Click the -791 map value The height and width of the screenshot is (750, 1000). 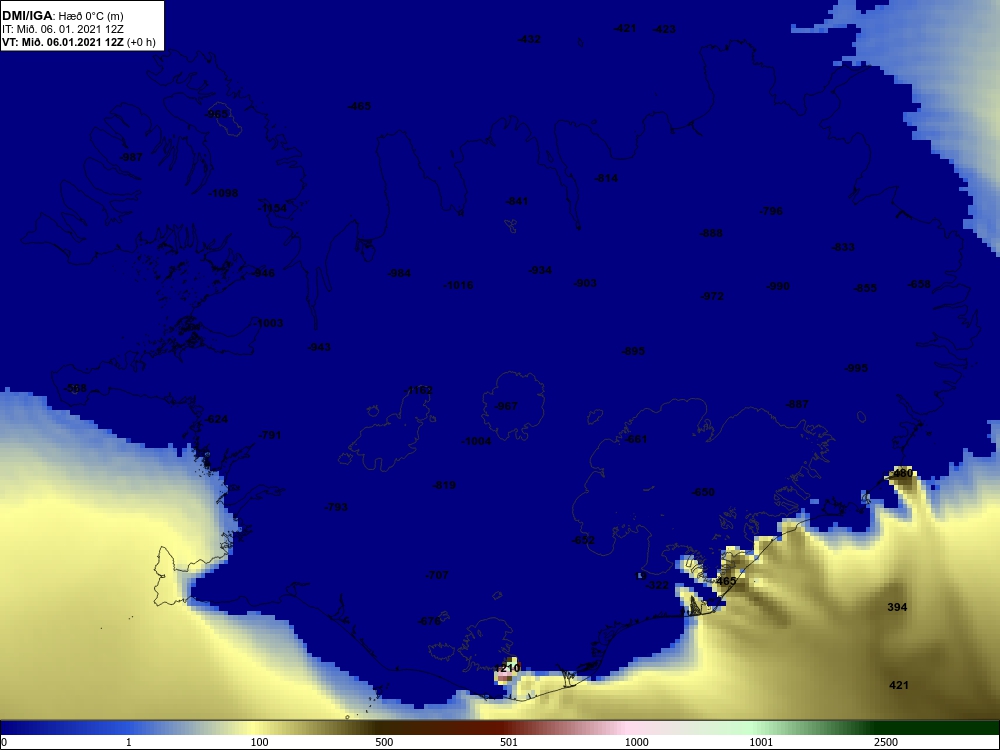[x=269, y=436]
